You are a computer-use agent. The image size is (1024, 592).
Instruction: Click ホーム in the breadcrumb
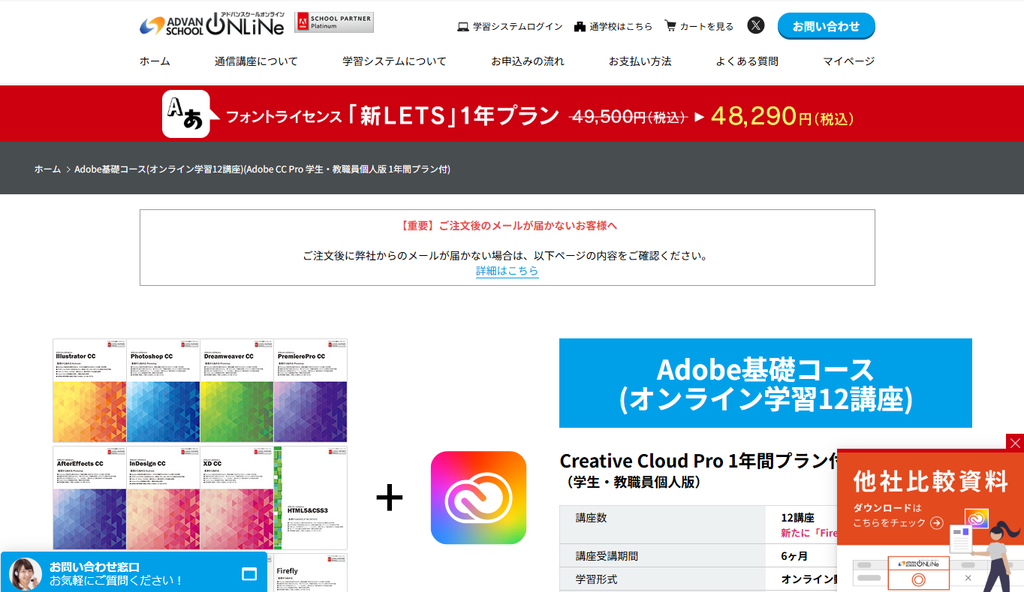point(48,169)
